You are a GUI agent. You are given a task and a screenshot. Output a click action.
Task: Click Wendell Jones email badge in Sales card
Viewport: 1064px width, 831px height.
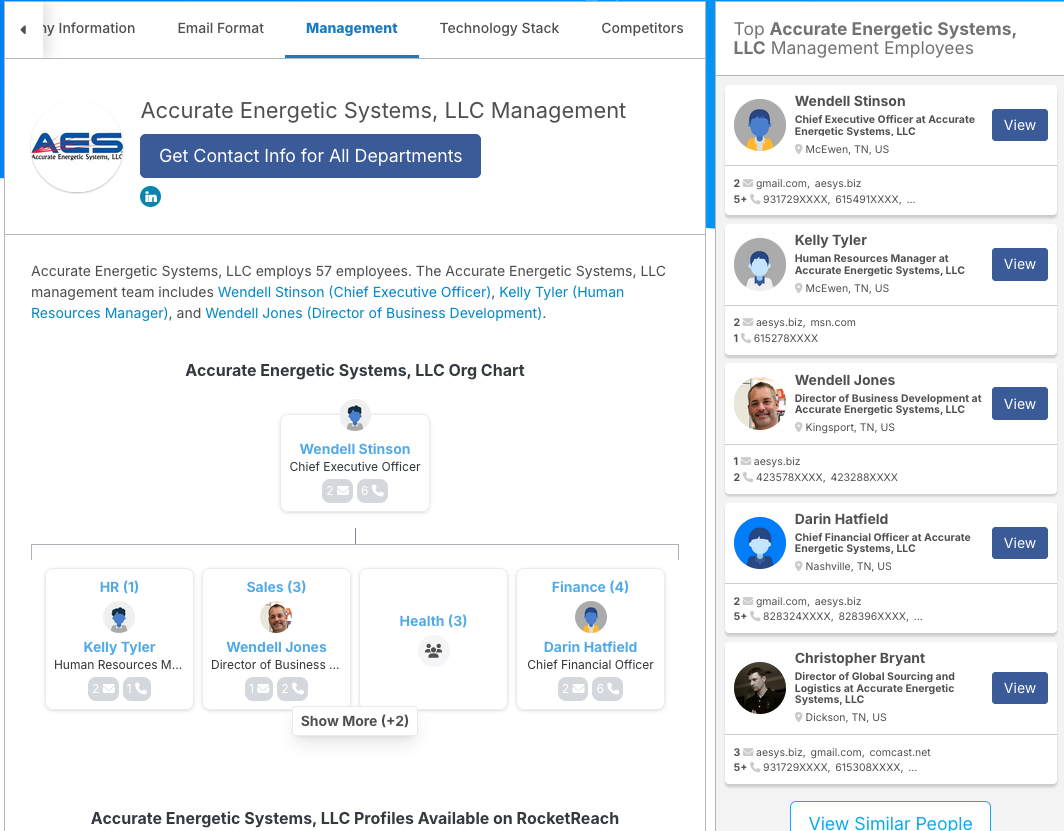click(259, 689)
